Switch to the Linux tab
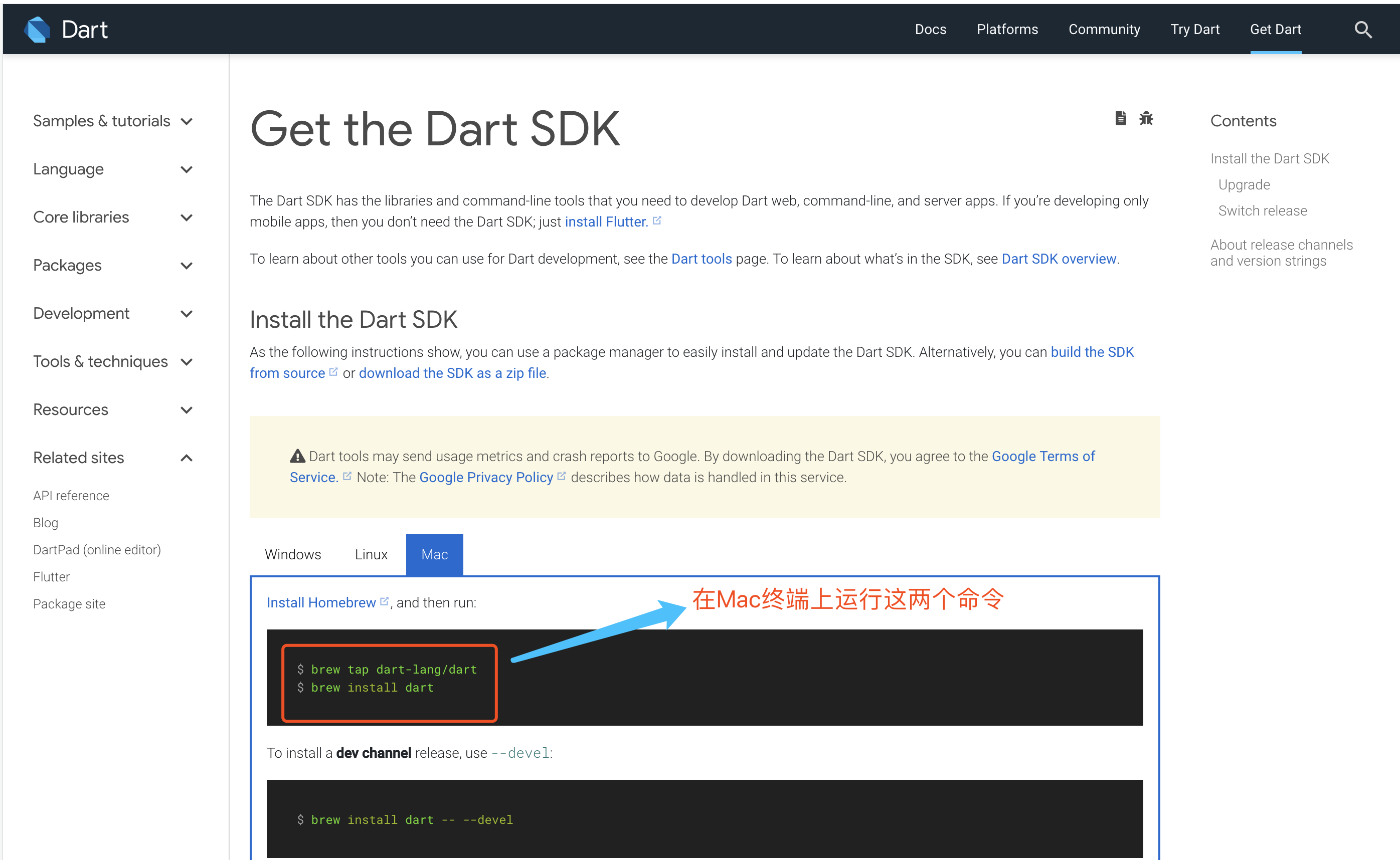The width and height of the screenshot is (1400, 860). click(x=371, y=555)
